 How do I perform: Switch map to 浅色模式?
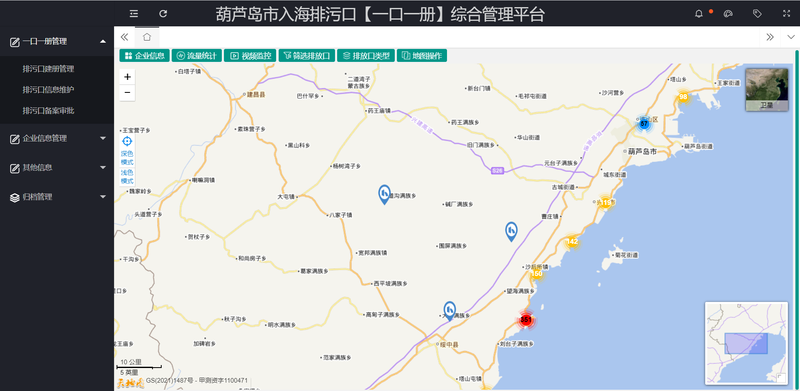(127, 177)
